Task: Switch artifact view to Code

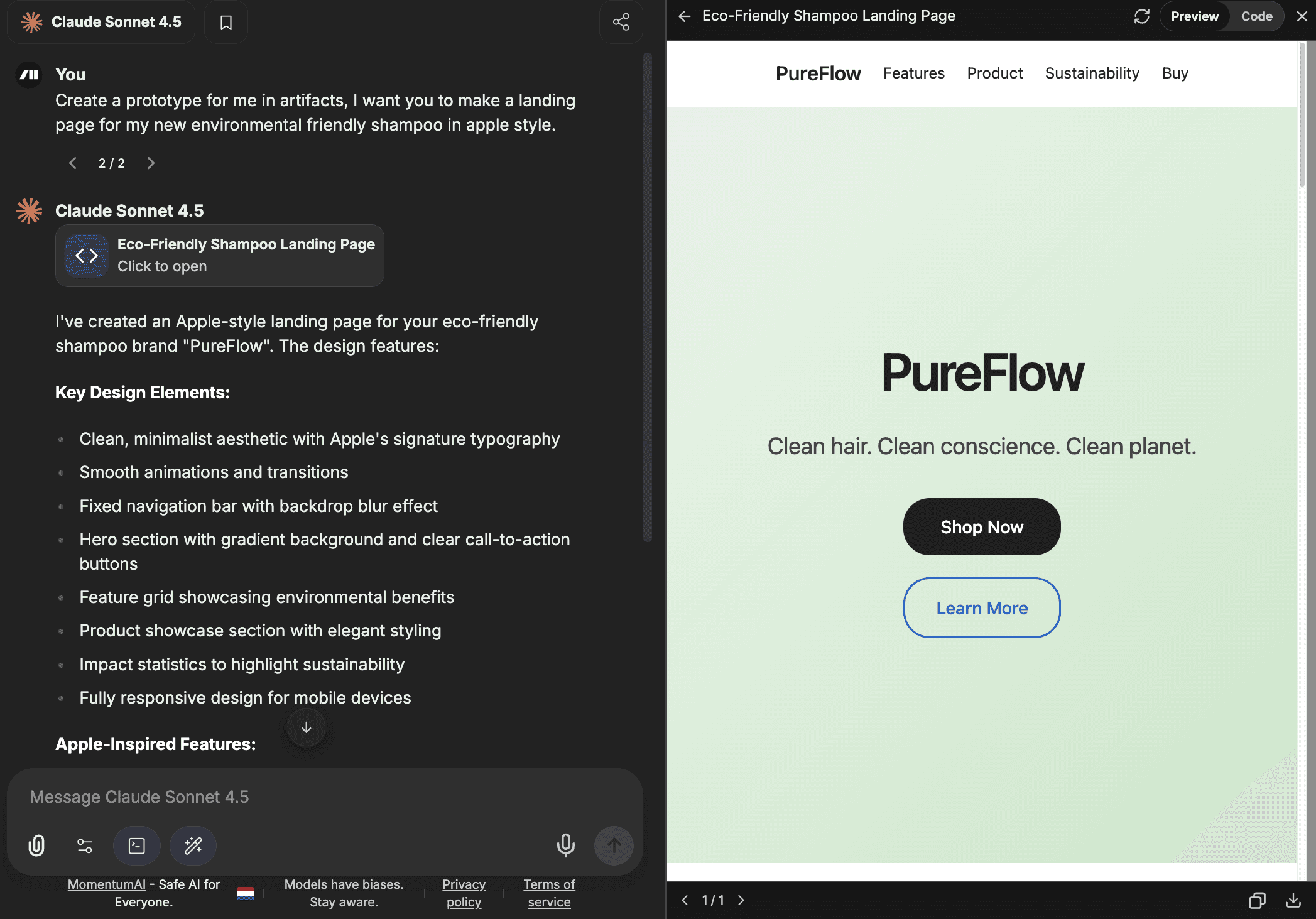Action: pos(1256,16)
